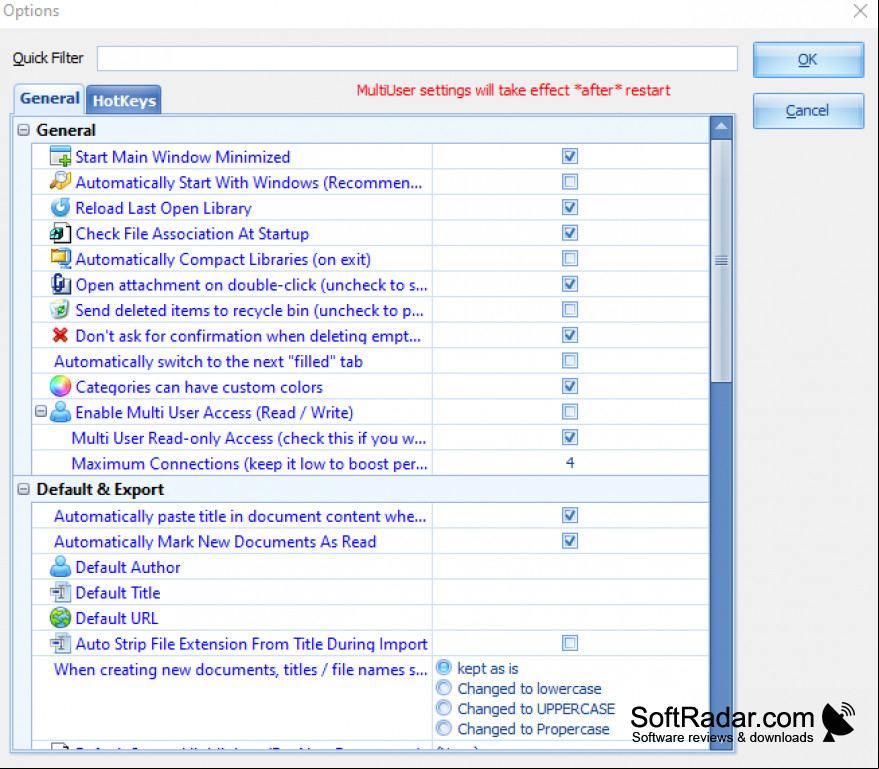This screenshot has height=769, width=879.
Task: Uncheck Start Main Window Minimized
Action: point(570,156)
